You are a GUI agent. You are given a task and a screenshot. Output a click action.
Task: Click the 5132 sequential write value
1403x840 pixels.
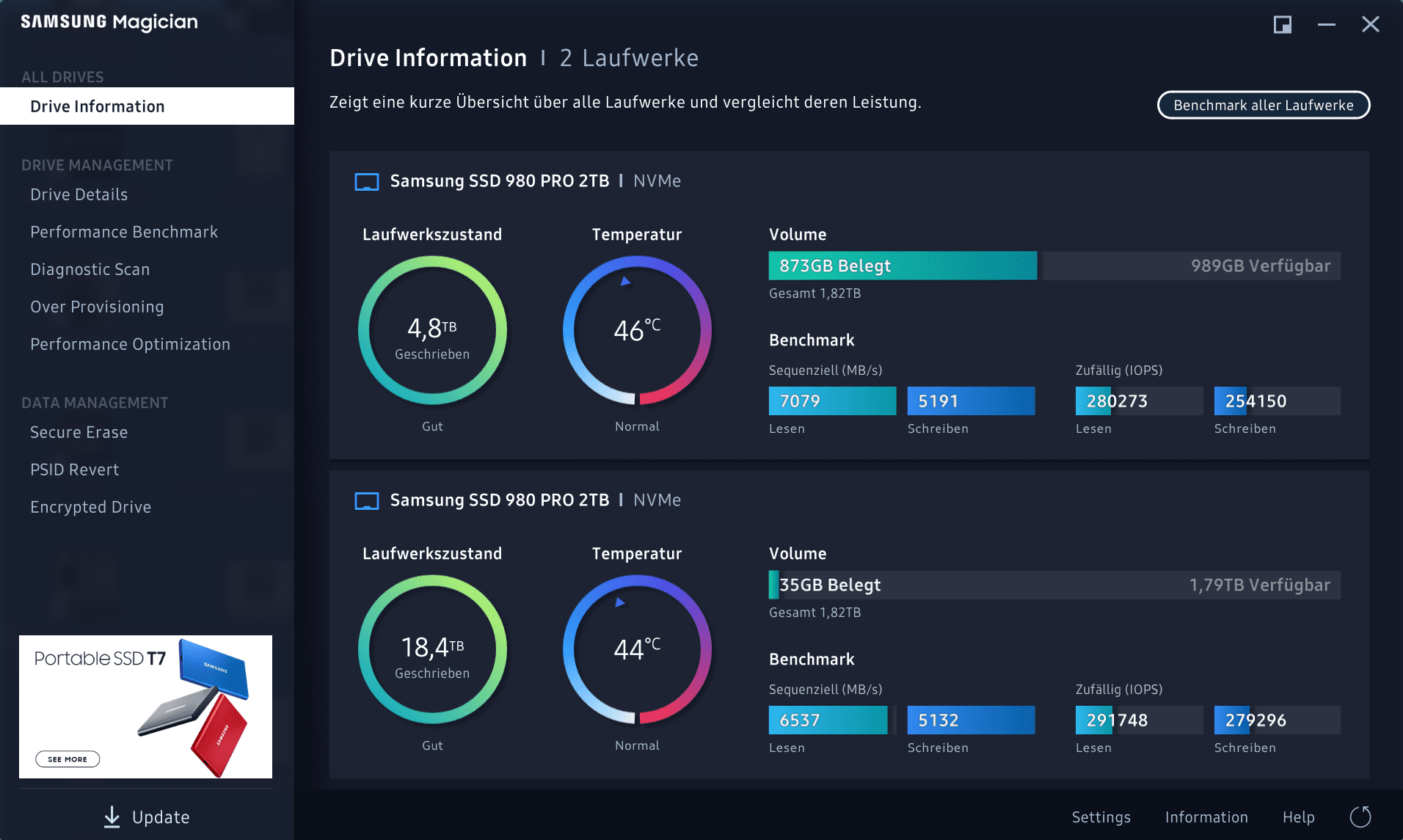(x=939, y=720)
